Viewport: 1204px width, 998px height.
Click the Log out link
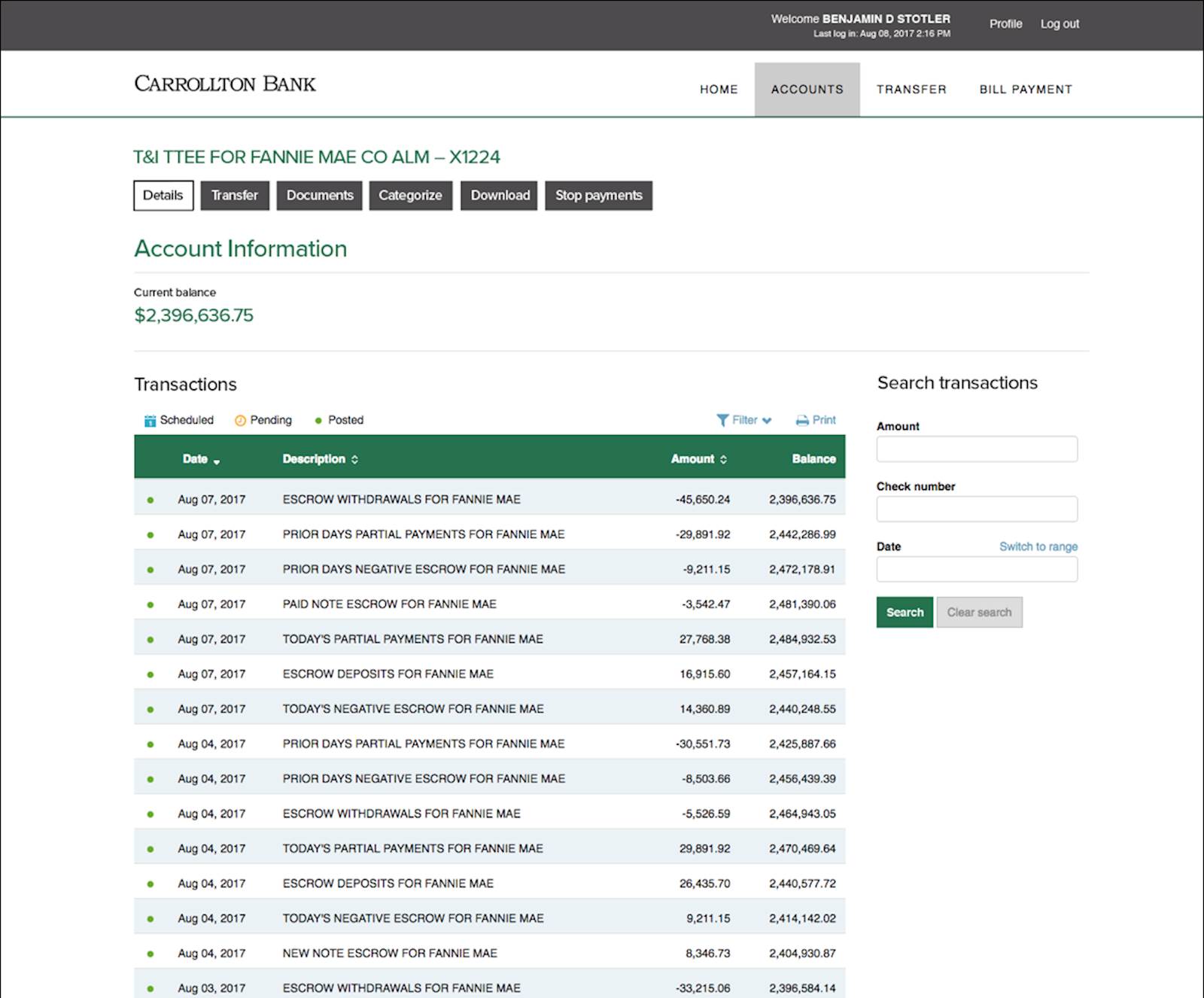tap(1060, 24)
